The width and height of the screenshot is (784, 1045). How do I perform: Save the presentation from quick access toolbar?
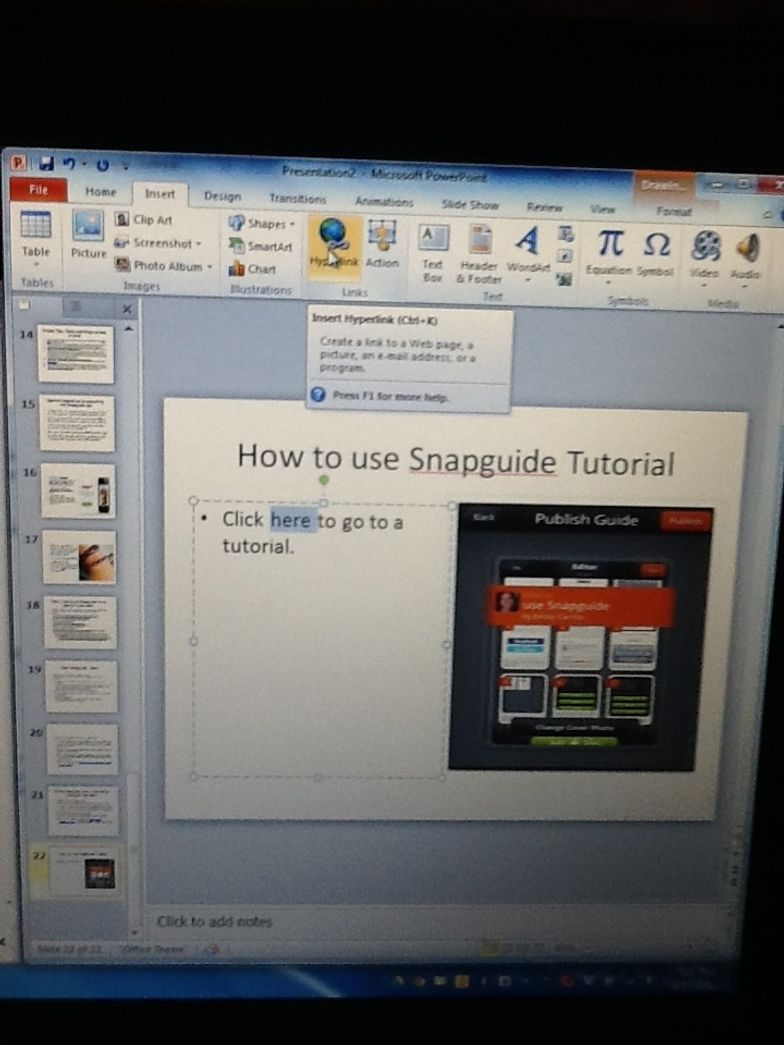pyautogui.click(x=46, y=163)
